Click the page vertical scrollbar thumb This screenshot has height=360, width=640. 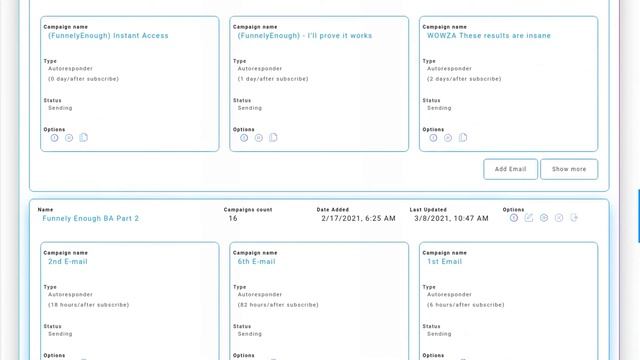pos(639,216)
